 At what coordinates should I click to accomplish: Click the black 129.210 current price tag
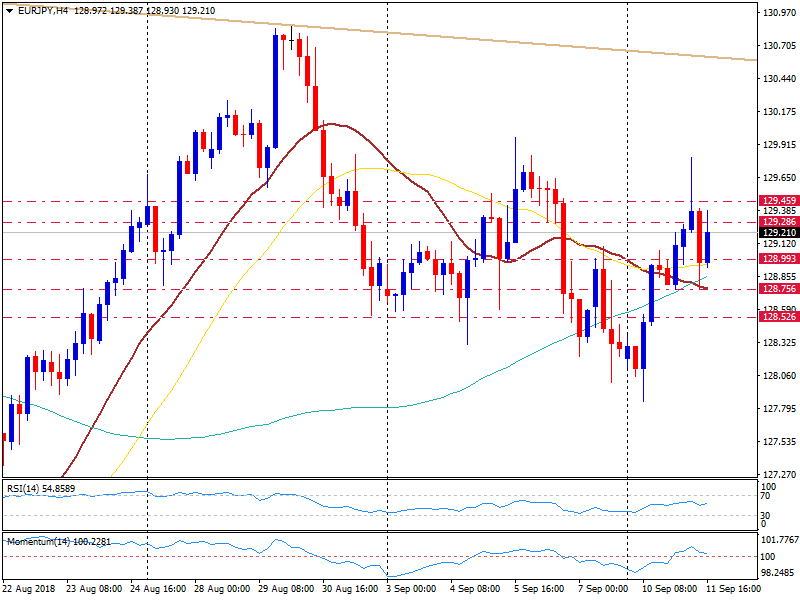(x=777, y=233)
